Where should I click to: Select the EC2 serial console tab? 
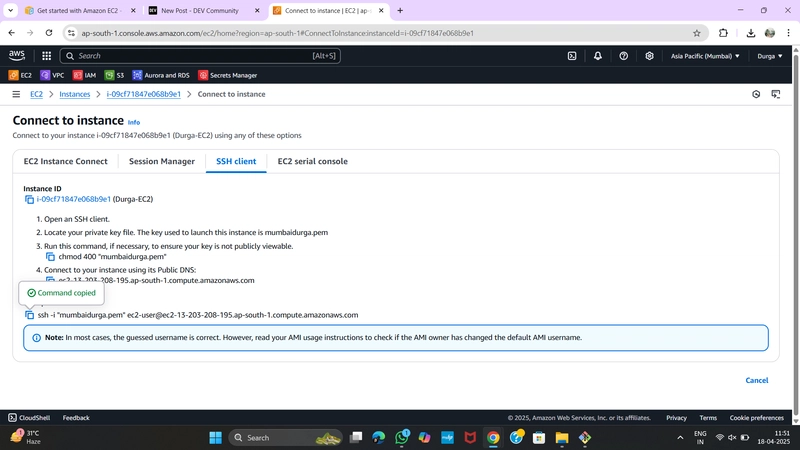(x=312, y=161)
